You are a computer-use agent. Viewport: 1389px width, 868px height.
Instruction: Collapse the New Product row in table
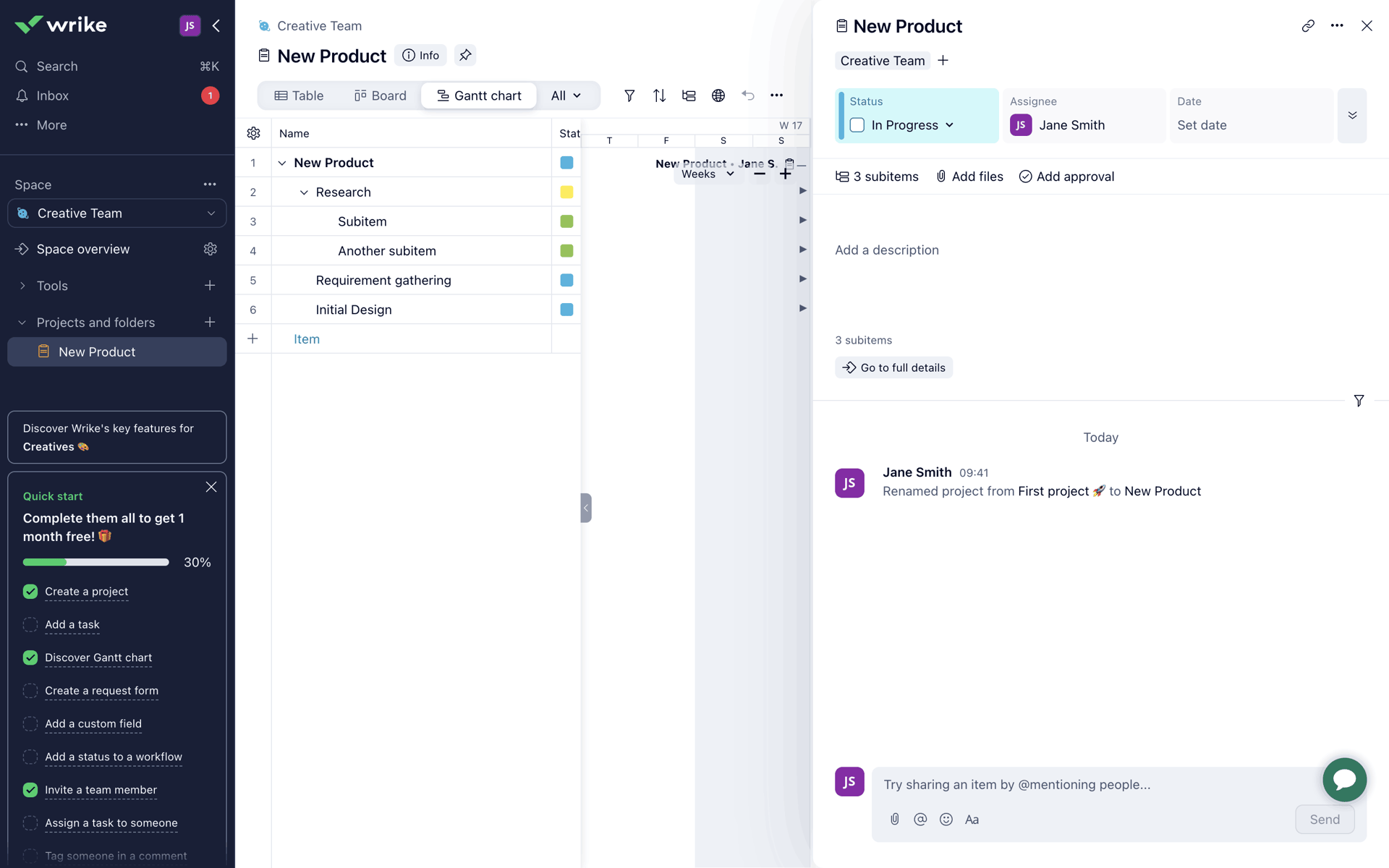(x=282, y=163)
